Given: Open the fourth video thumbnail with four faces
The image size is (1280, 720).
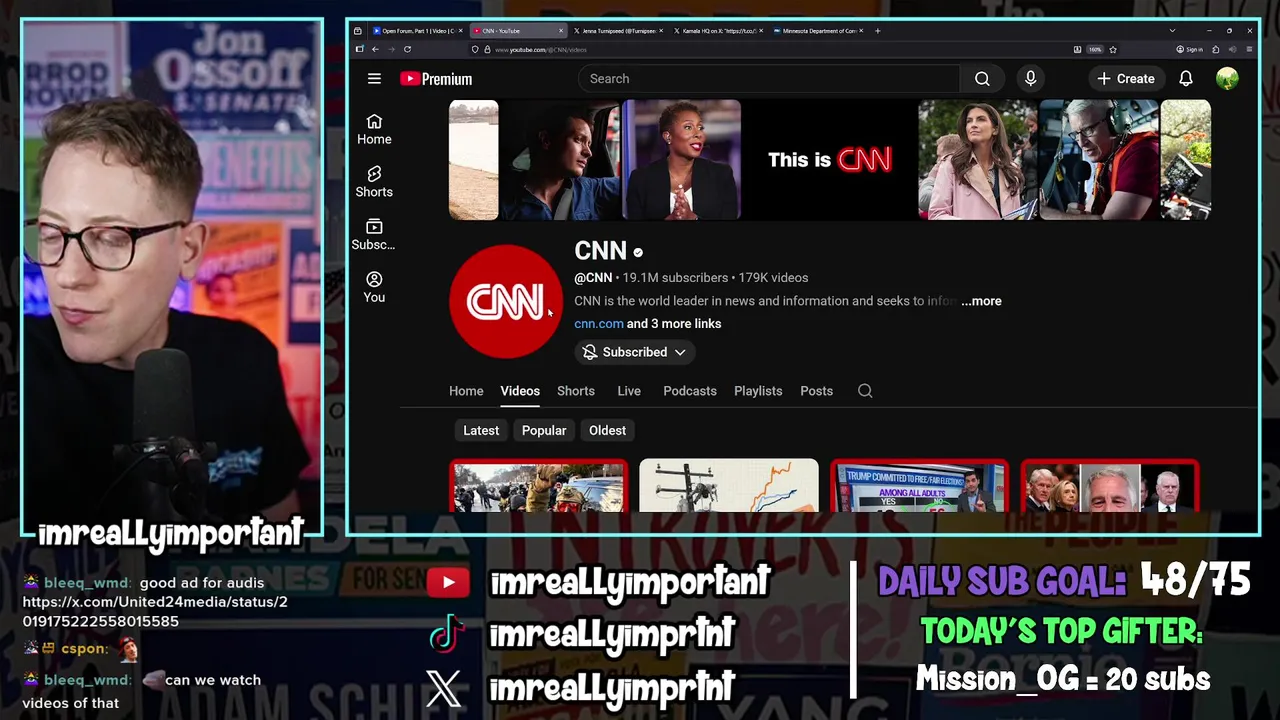Looking at the screenshot, I should [1109, 486].
